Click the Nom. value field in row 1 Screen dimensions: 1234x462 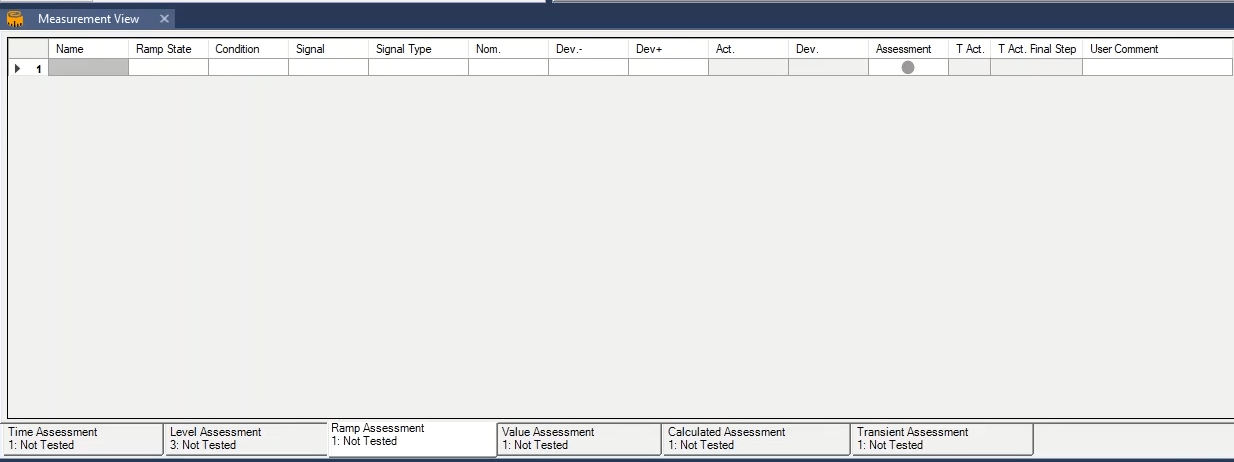click(x=508, y=68)
